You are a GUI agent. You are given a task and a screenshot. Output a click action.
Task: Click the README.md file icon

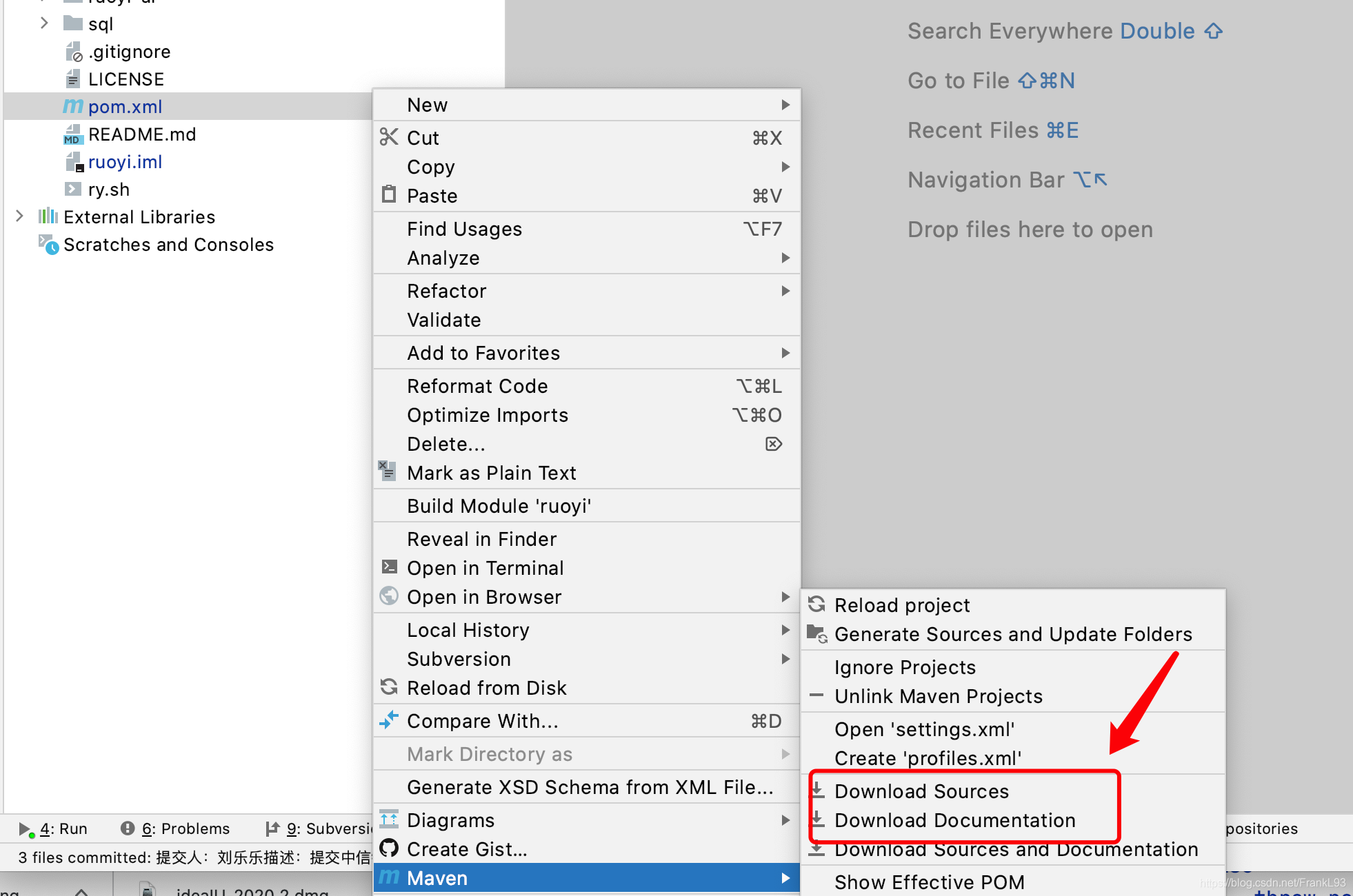(x=72, y=134)
